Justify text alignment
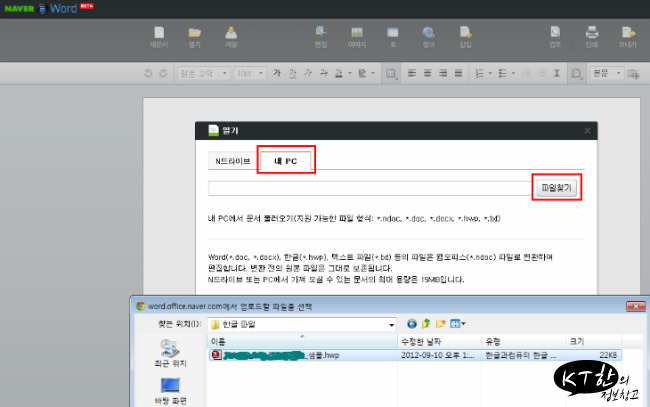Viewport: 650px width, 407px height. pos(458,73)
